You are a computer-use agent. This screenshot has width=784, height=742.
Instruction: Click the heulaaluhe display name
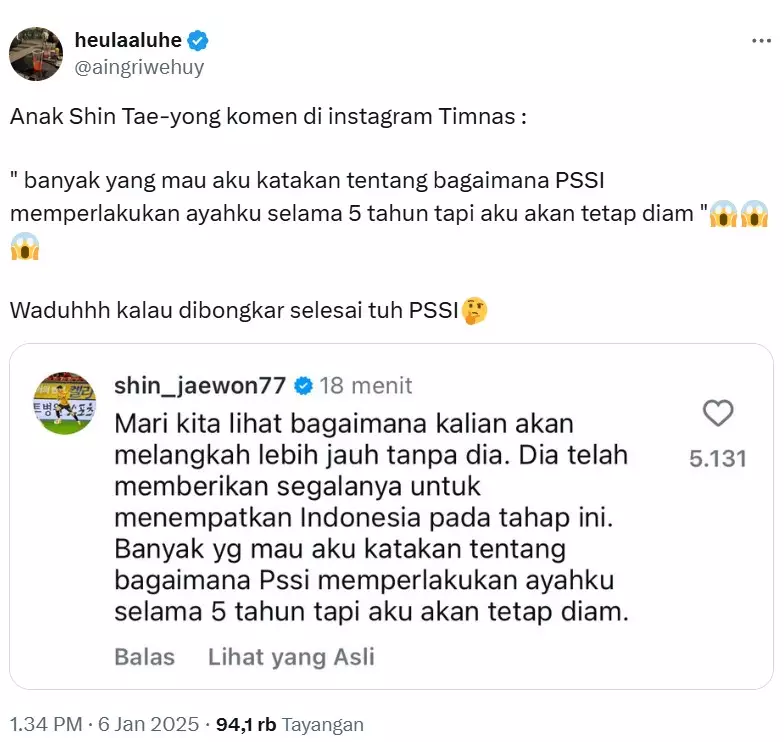[x=128, y=40]
